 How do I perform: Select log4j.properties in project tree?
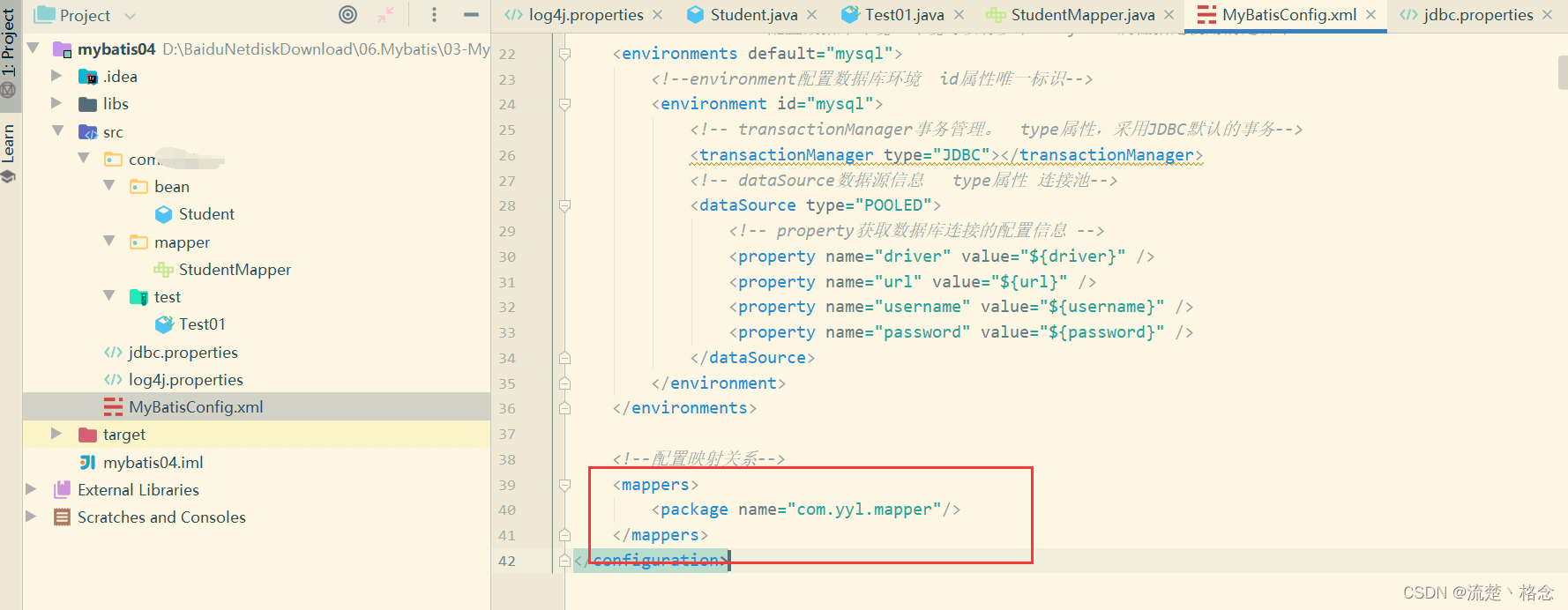point(185,380)
